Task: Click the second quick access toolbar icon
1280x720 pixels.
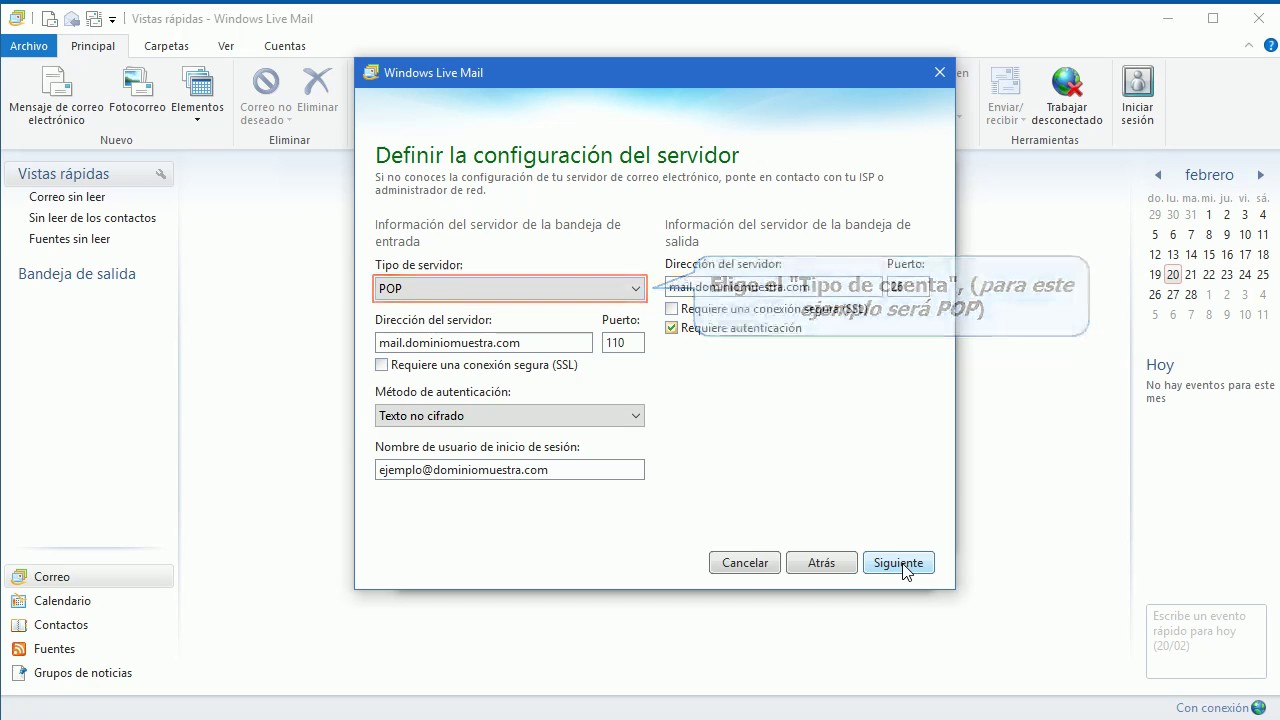Action: 72,19
